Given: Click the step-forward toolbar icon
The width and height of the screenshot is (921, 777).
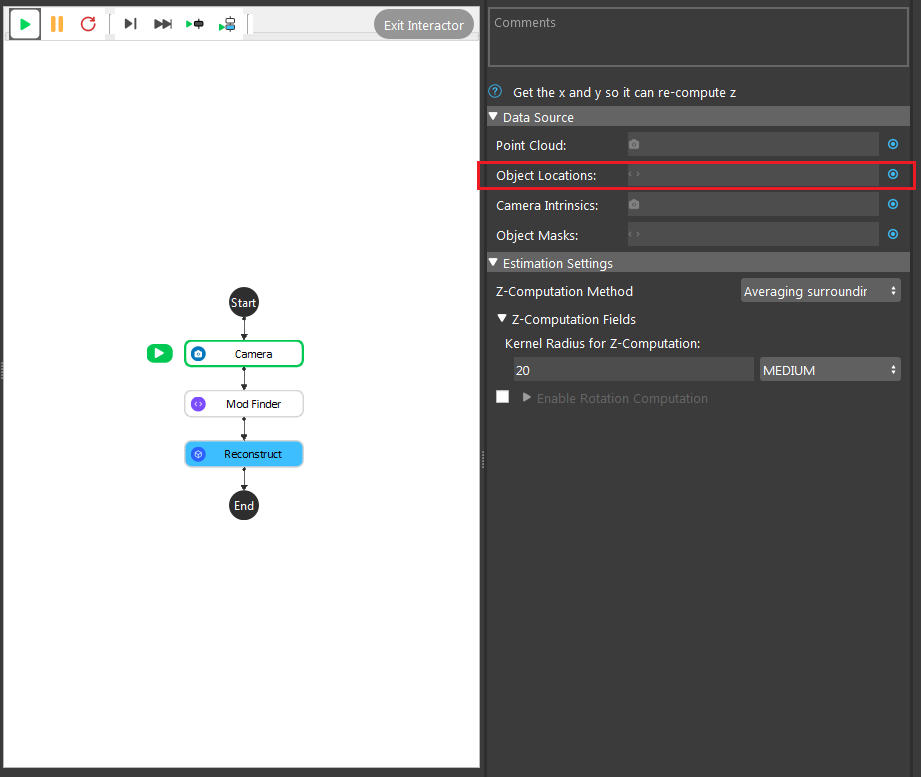Looking at the screenshot, I should pos(130,24).
